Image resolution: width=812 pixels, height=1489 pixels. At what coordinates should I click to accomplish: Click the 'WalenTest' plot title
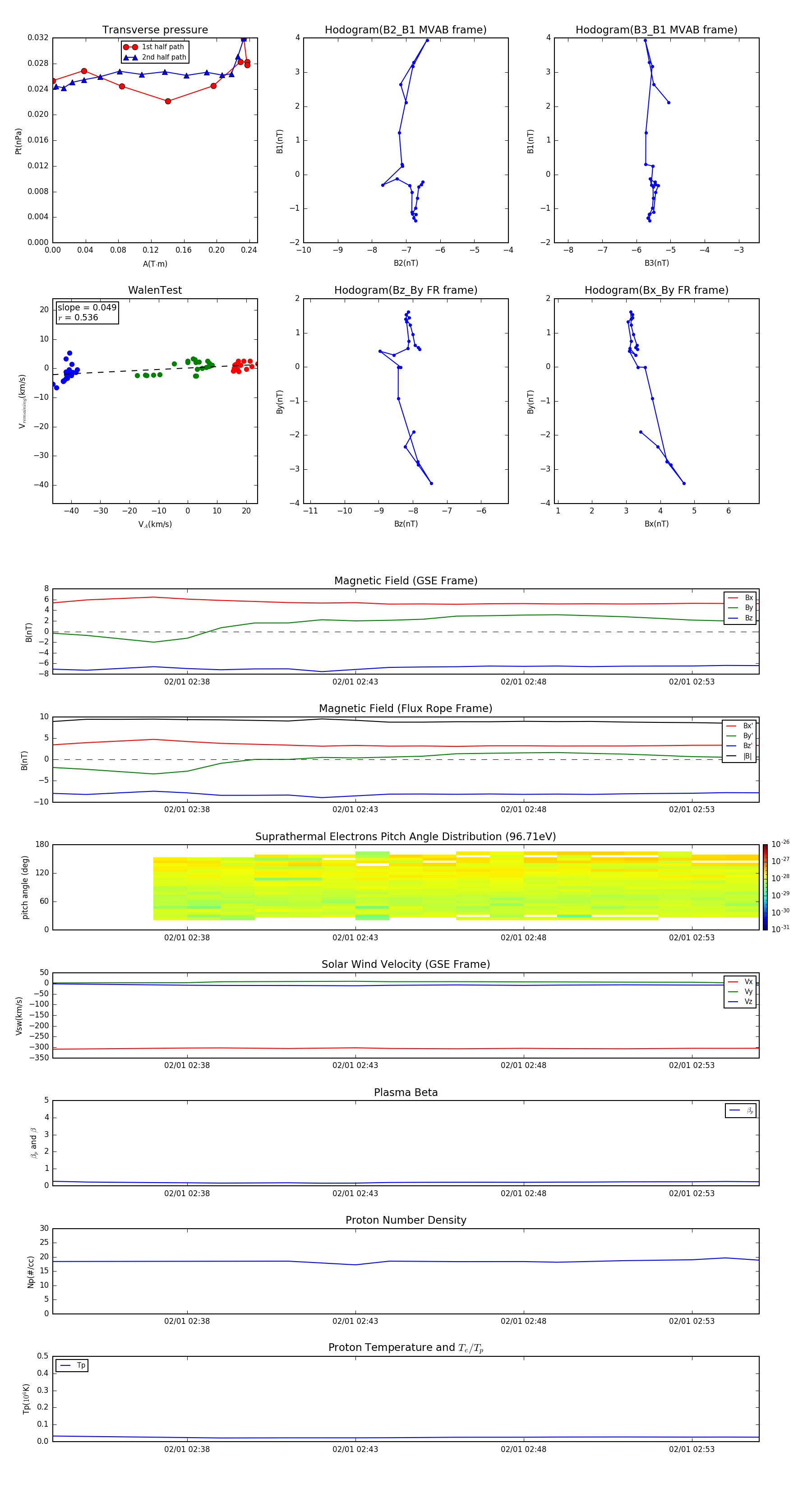(x=155, y=290)
